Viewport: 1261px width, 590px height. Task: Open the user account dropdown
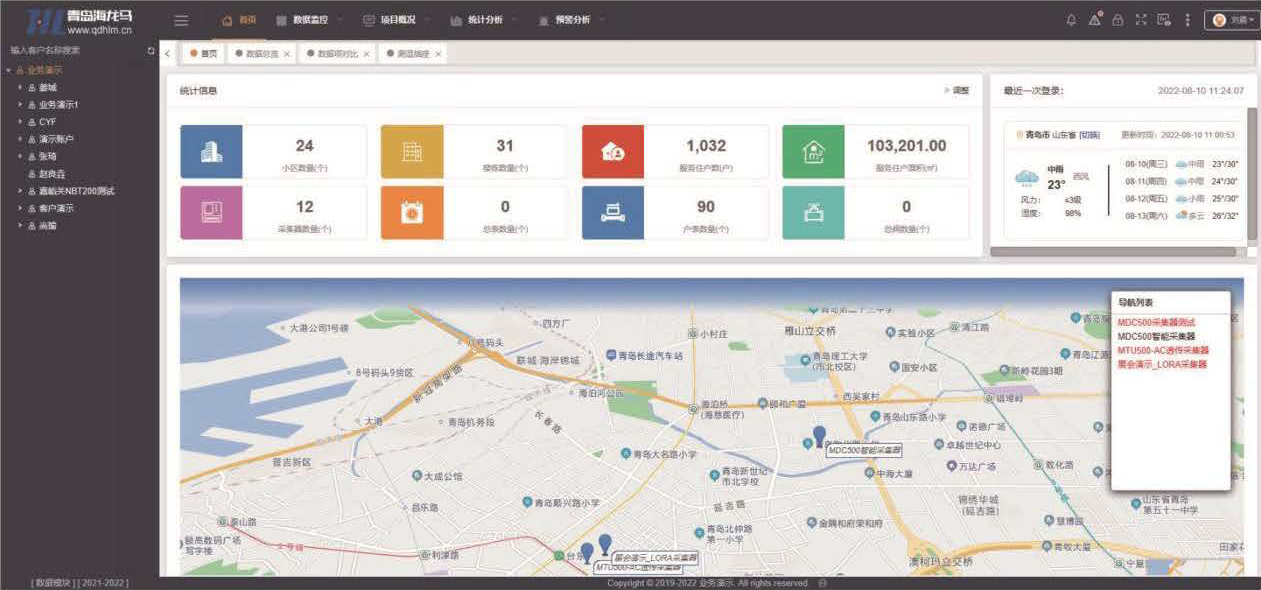[x=1231, y=20]
